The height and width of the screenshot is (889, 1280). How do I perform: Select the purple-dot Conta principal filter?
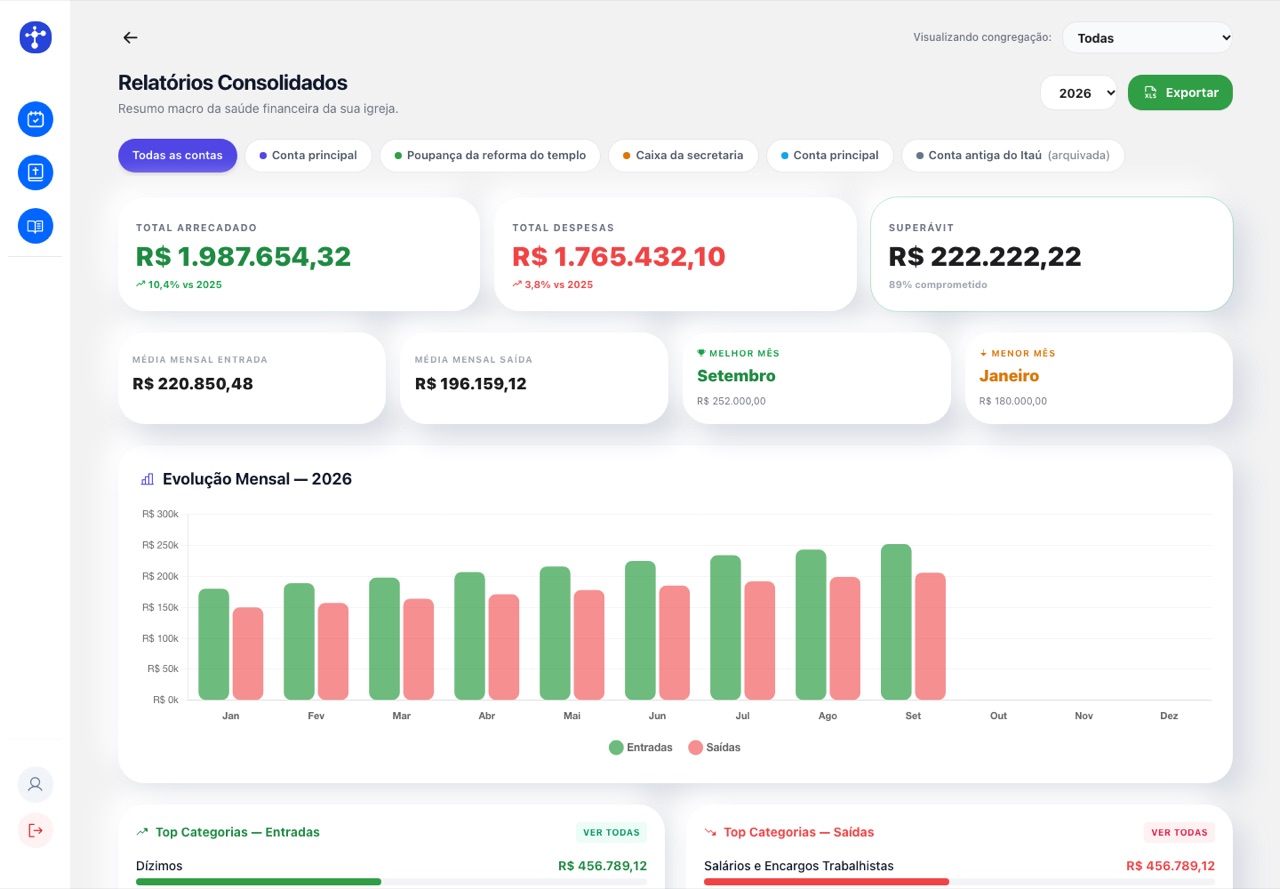(x=308, y=155)
